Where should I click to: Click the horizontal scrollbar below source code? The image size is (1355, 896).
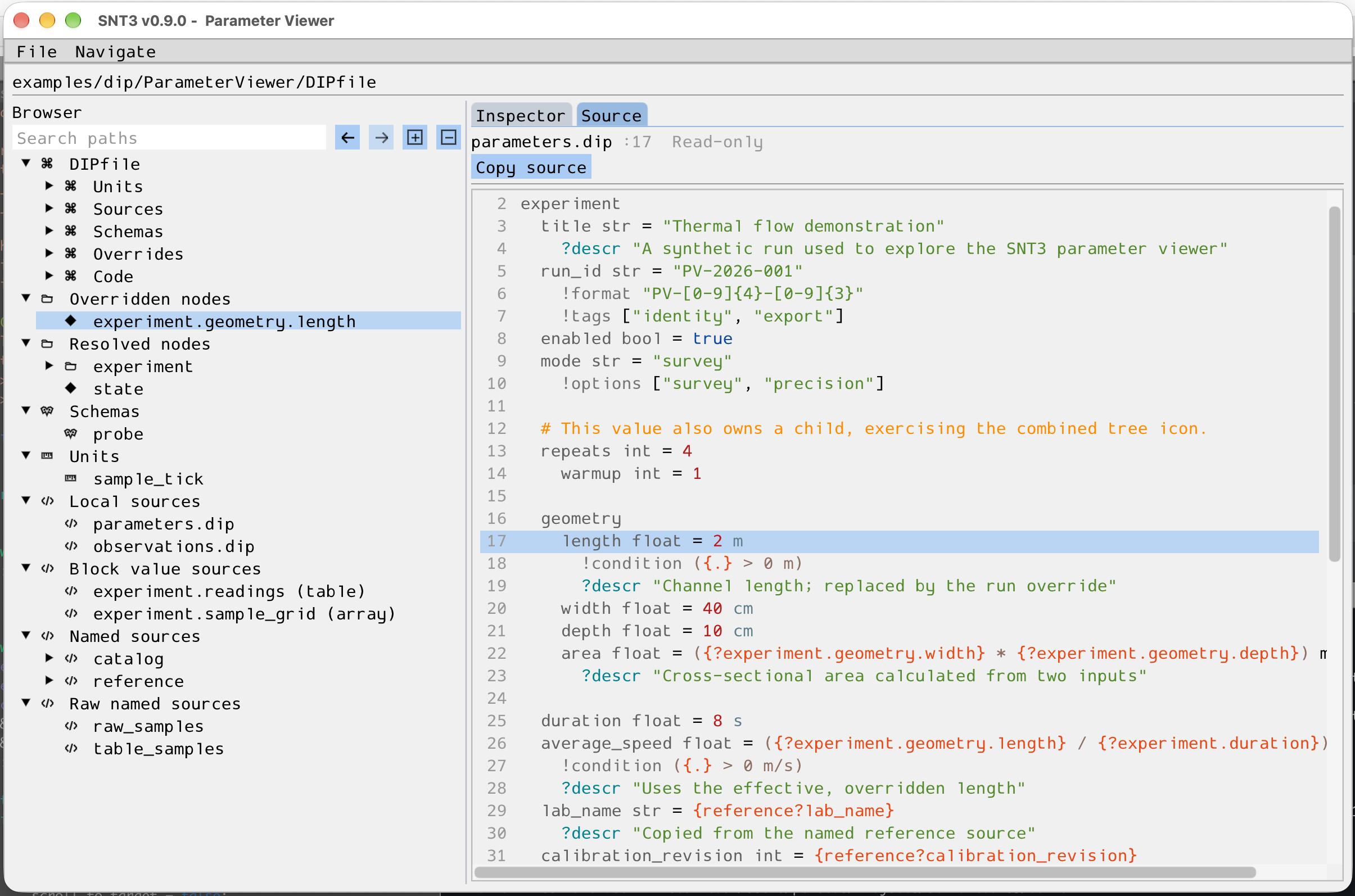pos(865,872)
